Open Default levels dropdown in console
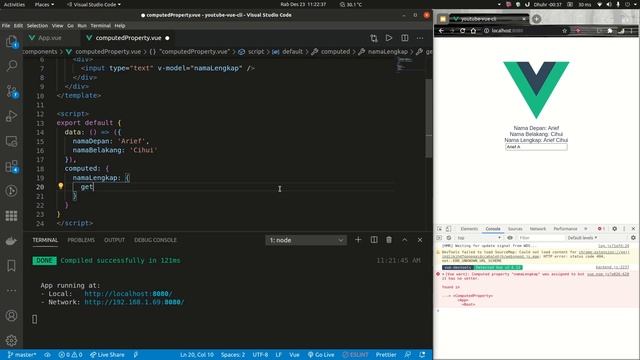The height and width of the screenshot is (360, 640). click(x=582, y=238)
